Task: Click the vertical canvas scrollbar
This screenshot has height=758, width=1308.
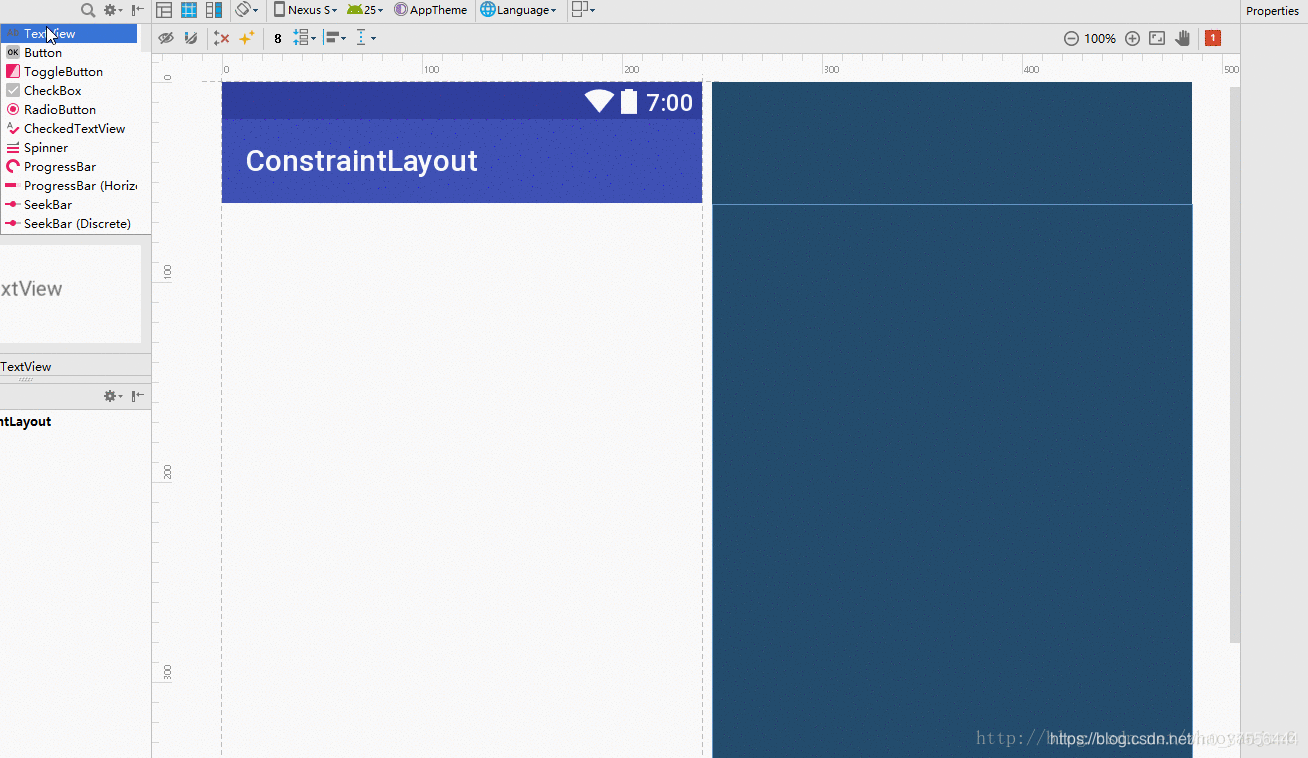Action: (1235, 365)
